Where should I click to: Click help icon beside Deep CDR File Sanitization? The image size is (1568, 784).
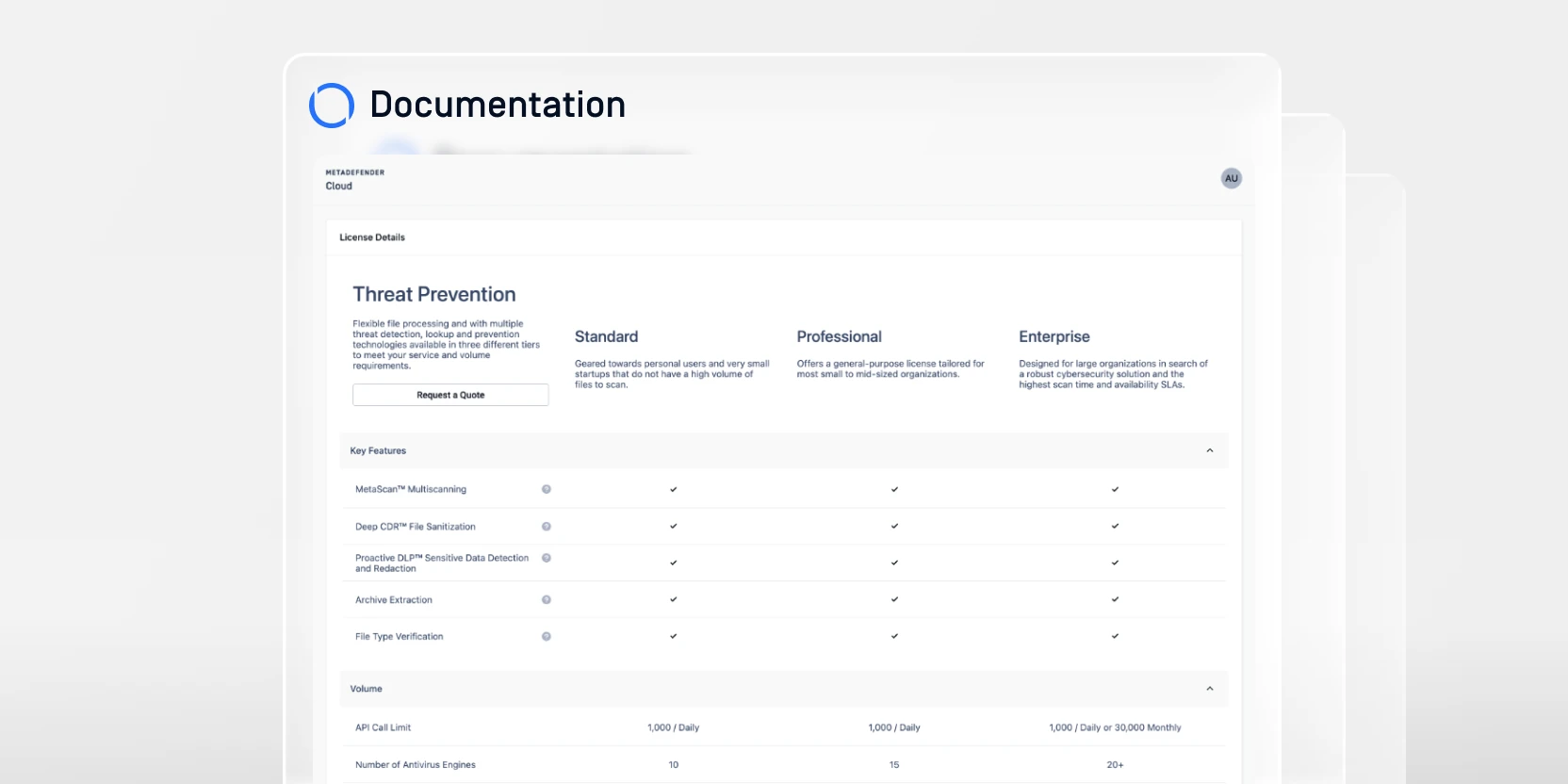(547, 527)
